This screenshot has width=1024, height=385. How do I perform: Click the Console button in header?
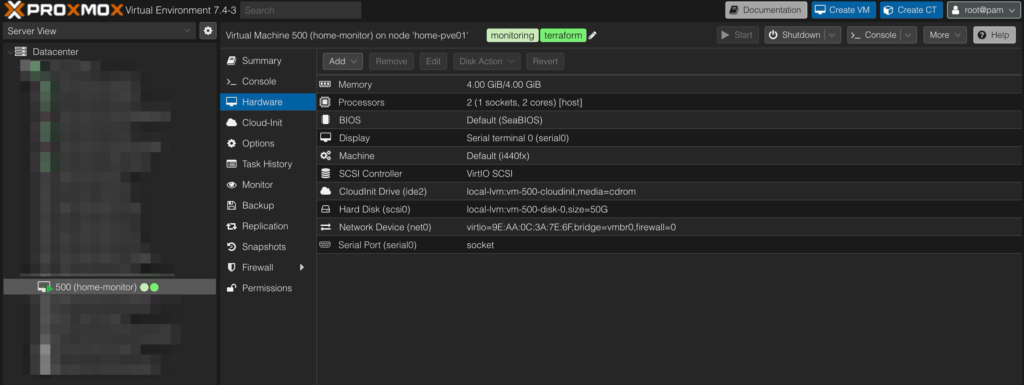coord(874,35)
